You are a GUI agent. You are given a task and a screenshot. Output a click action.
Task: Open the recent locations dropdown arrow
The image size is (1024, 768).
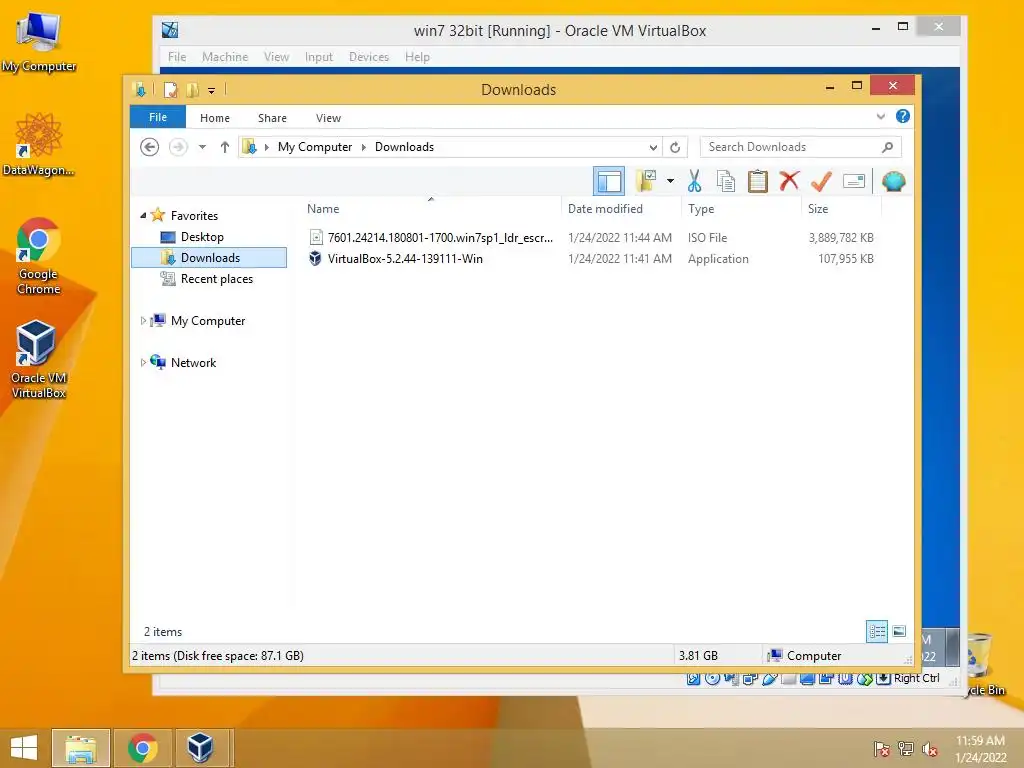202,147
